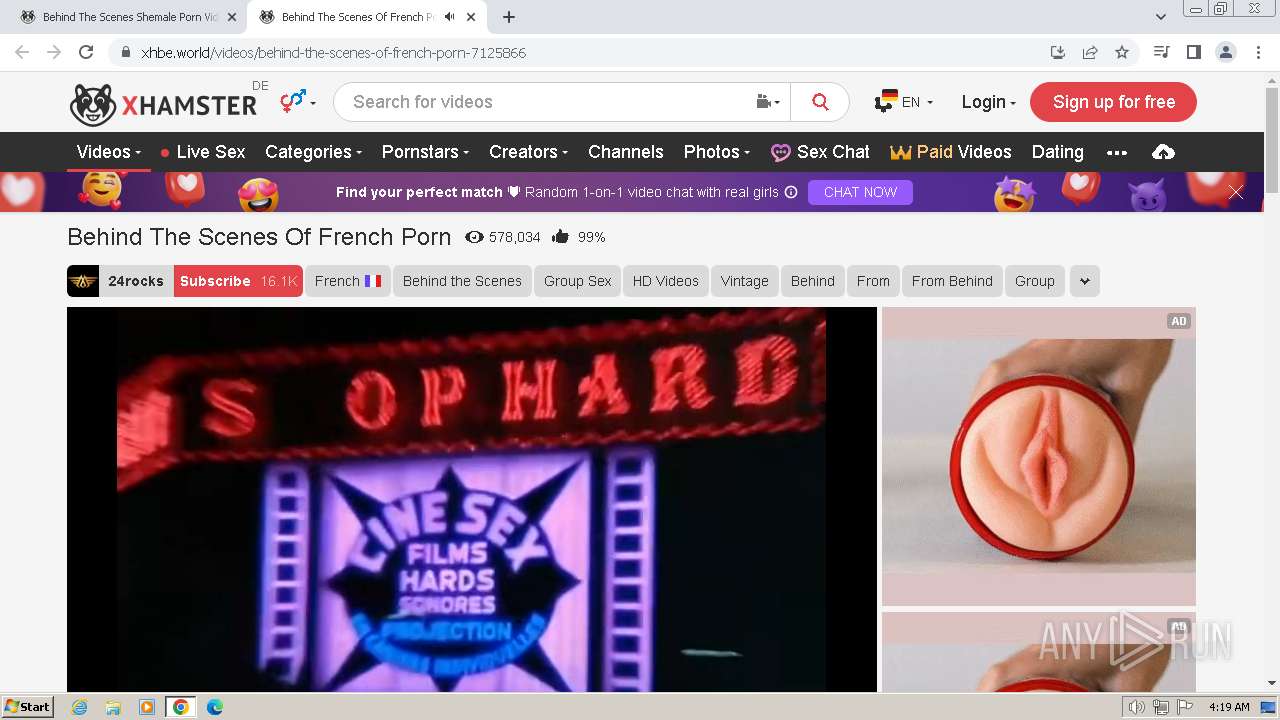Screen dimensions: 1280x720
Task: Click the install app icon in address bar
Action: point(1057,52)
